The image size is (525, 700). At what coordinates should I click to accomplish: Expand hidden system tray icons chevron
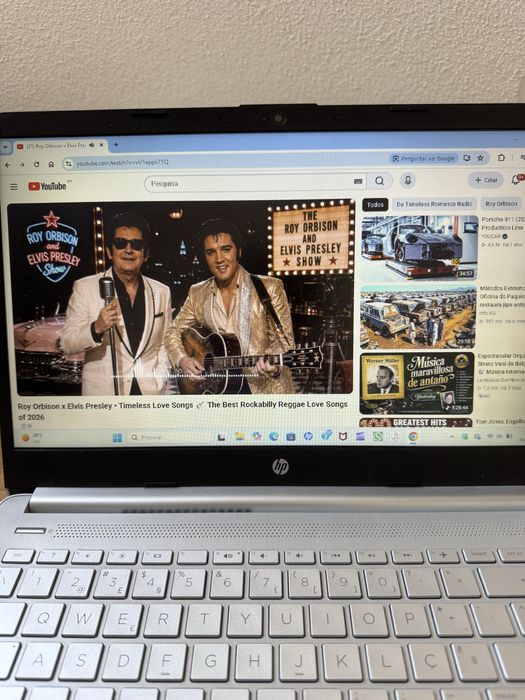452,436
